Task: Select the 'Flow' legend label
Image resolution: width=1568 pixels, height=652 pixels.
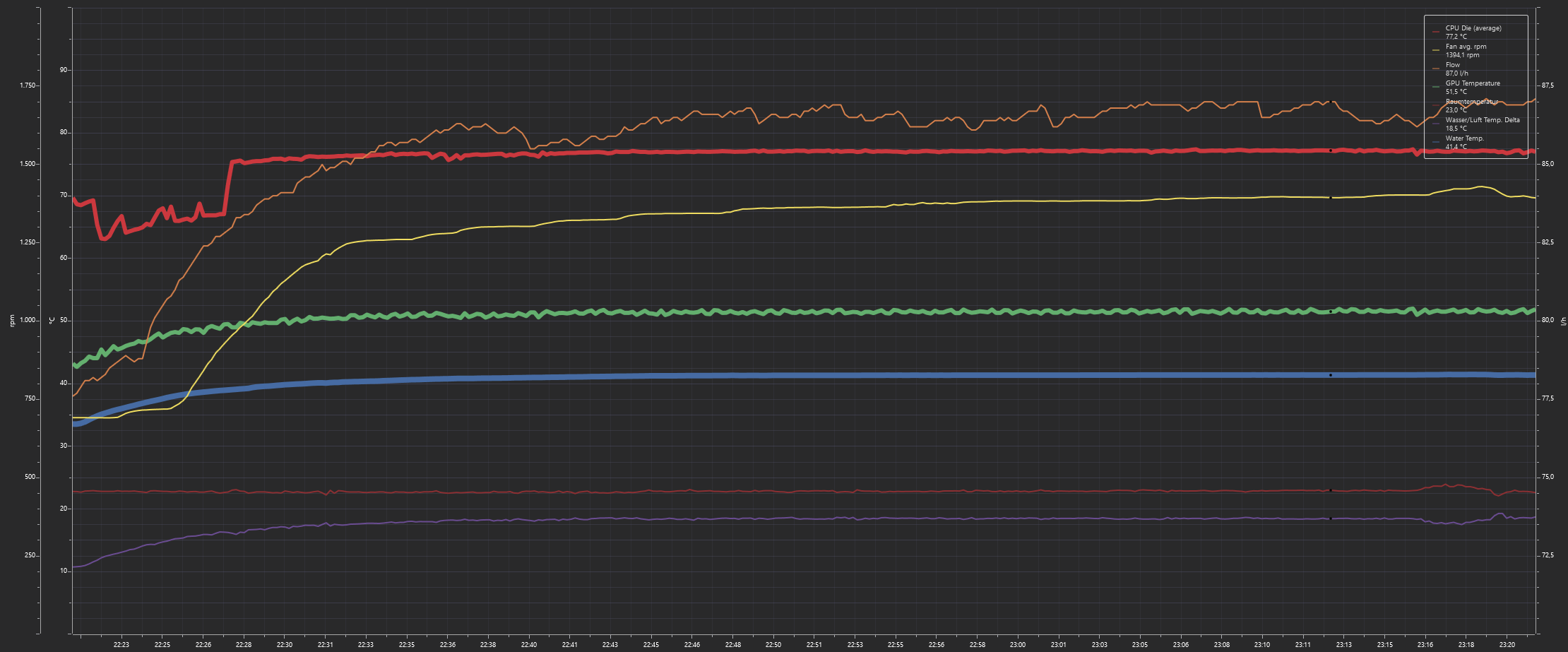Action: (x=1453, y=65)
